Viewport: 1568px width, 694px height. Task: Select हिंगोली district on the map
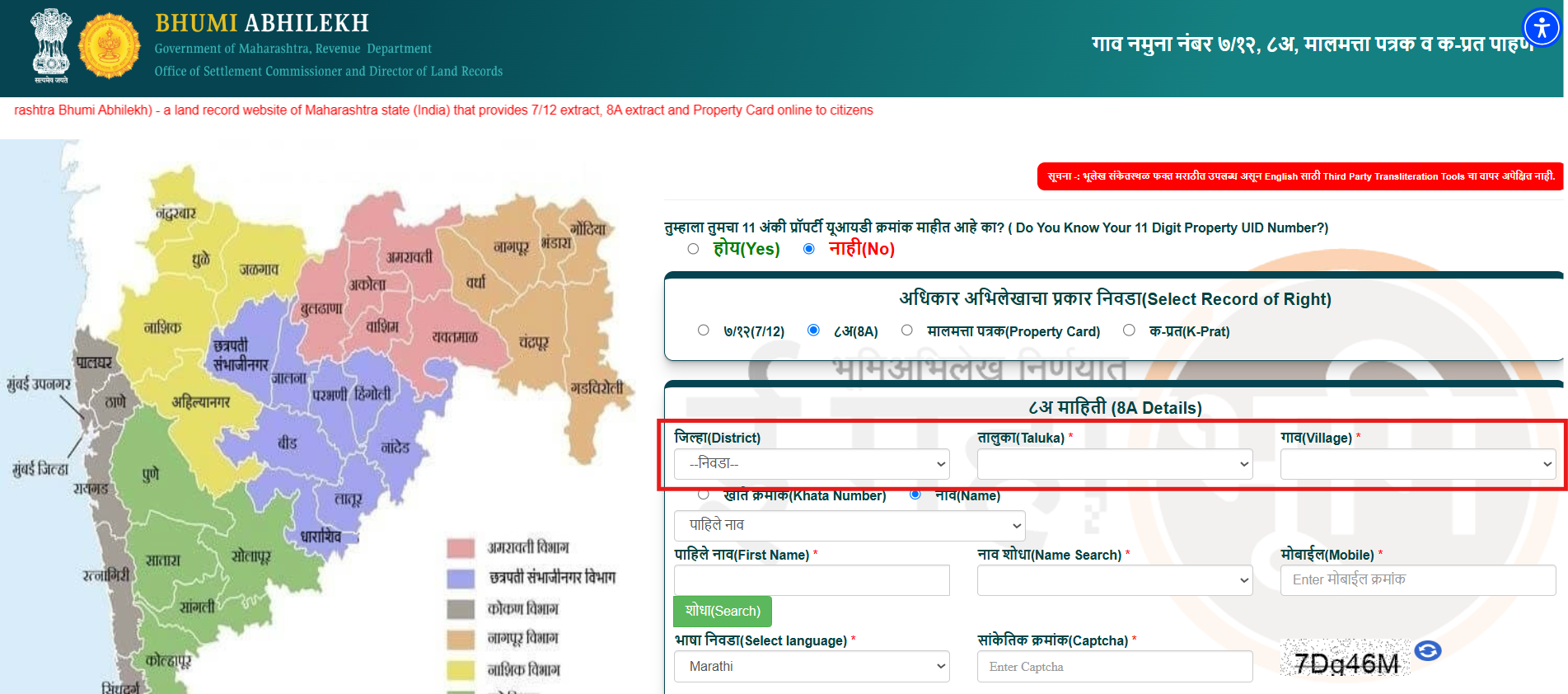(372, 394)
